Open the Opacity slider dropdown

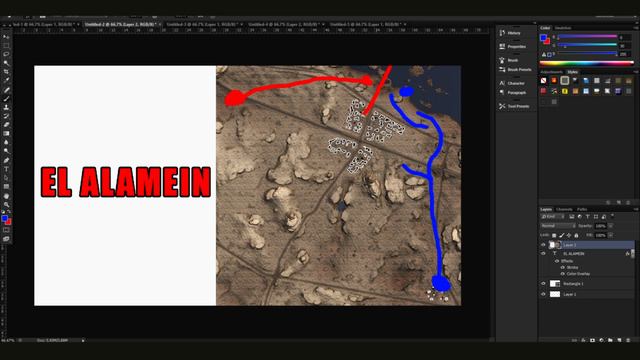tap(611, 226)
